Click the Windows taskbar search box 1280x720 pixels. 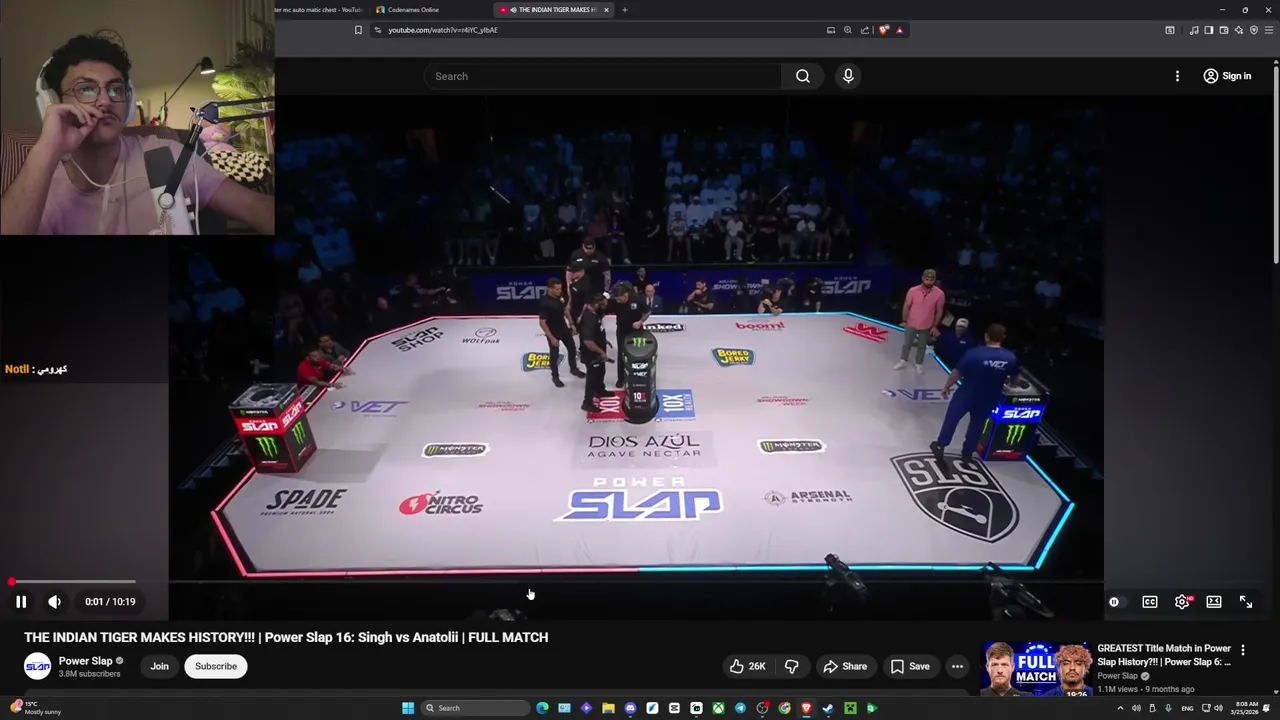[x=475, y=708]
